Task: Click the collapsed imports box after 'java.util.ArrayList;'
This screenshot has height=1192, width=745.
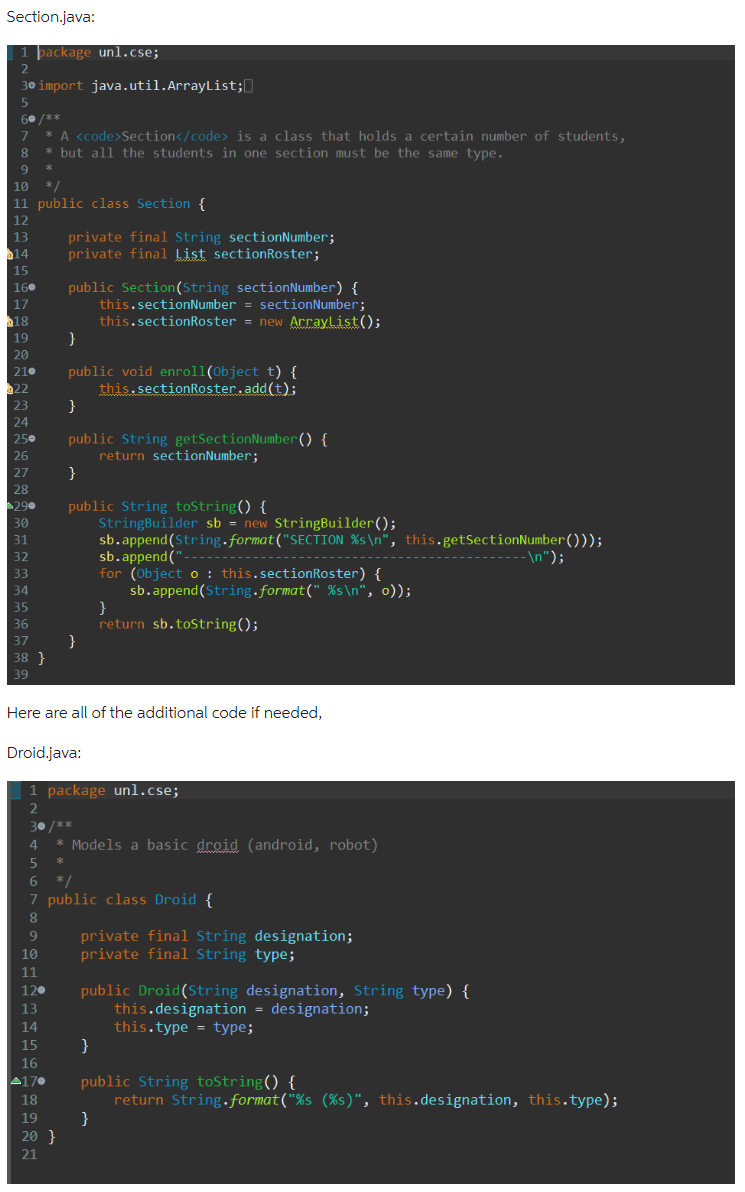Action: [x=249, y=86]
